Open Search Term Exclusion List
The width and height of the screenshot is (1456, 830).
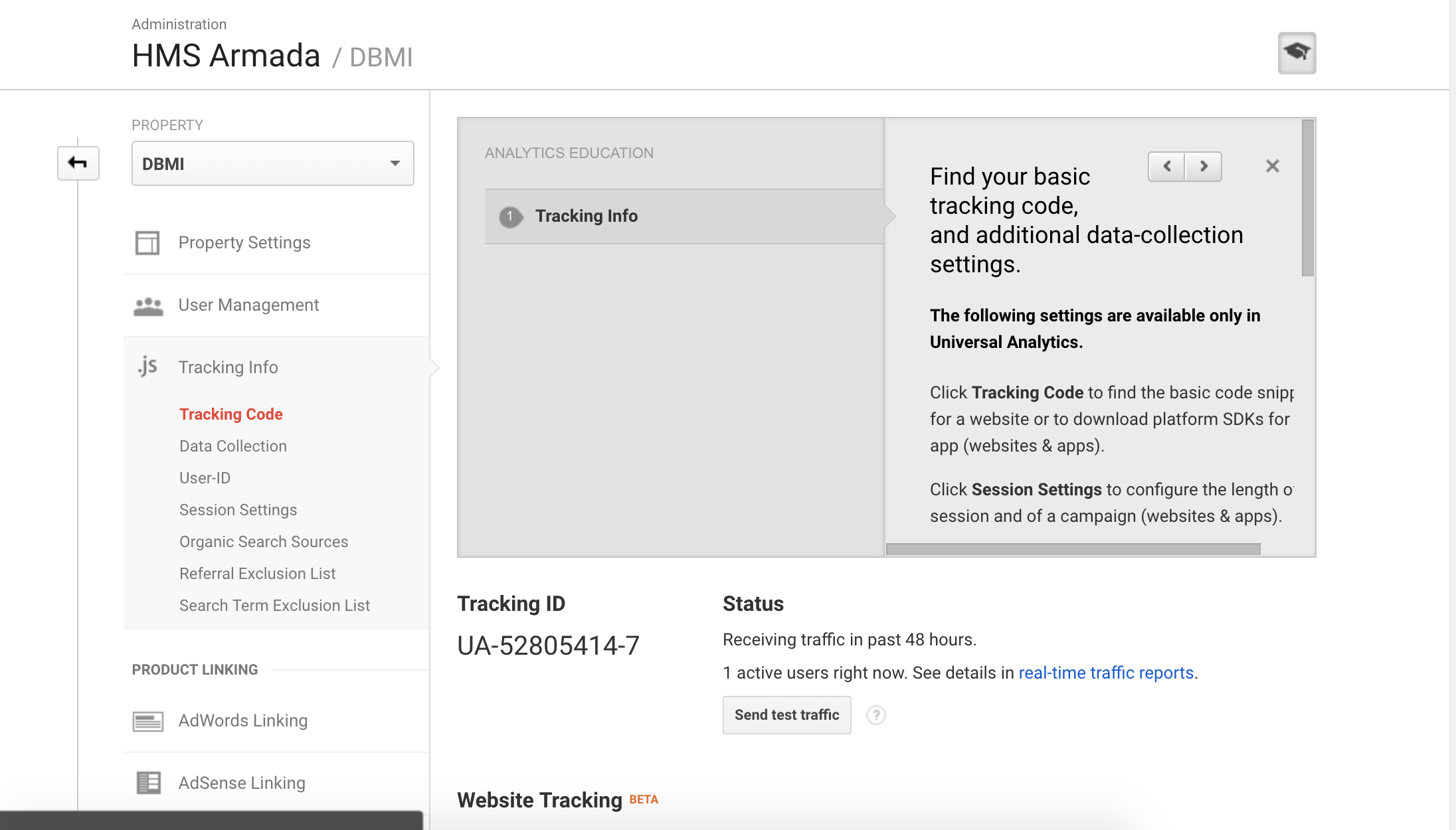pos(275,606)
